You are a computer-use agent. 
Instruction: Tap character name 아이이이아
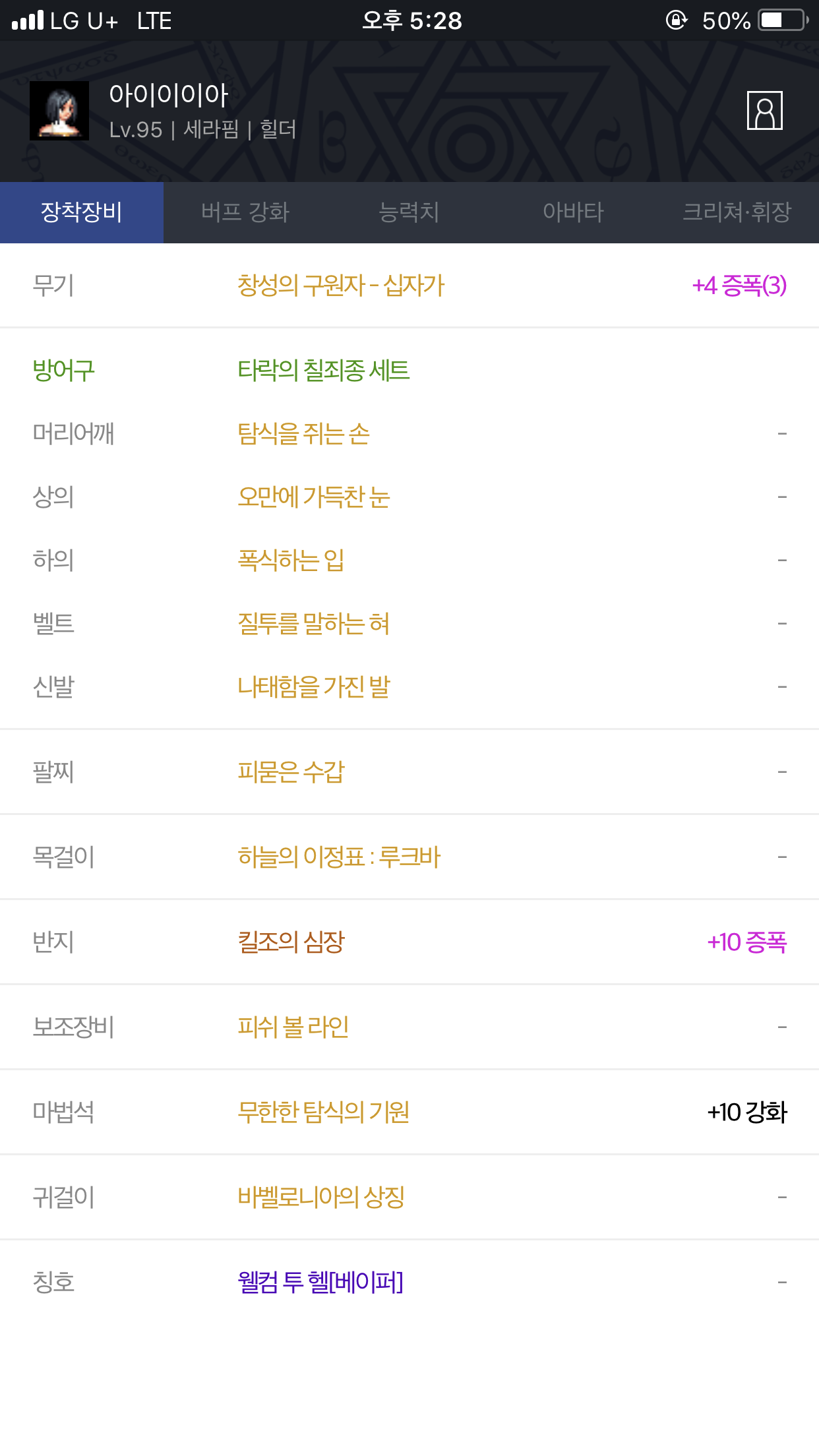[169, 95]
